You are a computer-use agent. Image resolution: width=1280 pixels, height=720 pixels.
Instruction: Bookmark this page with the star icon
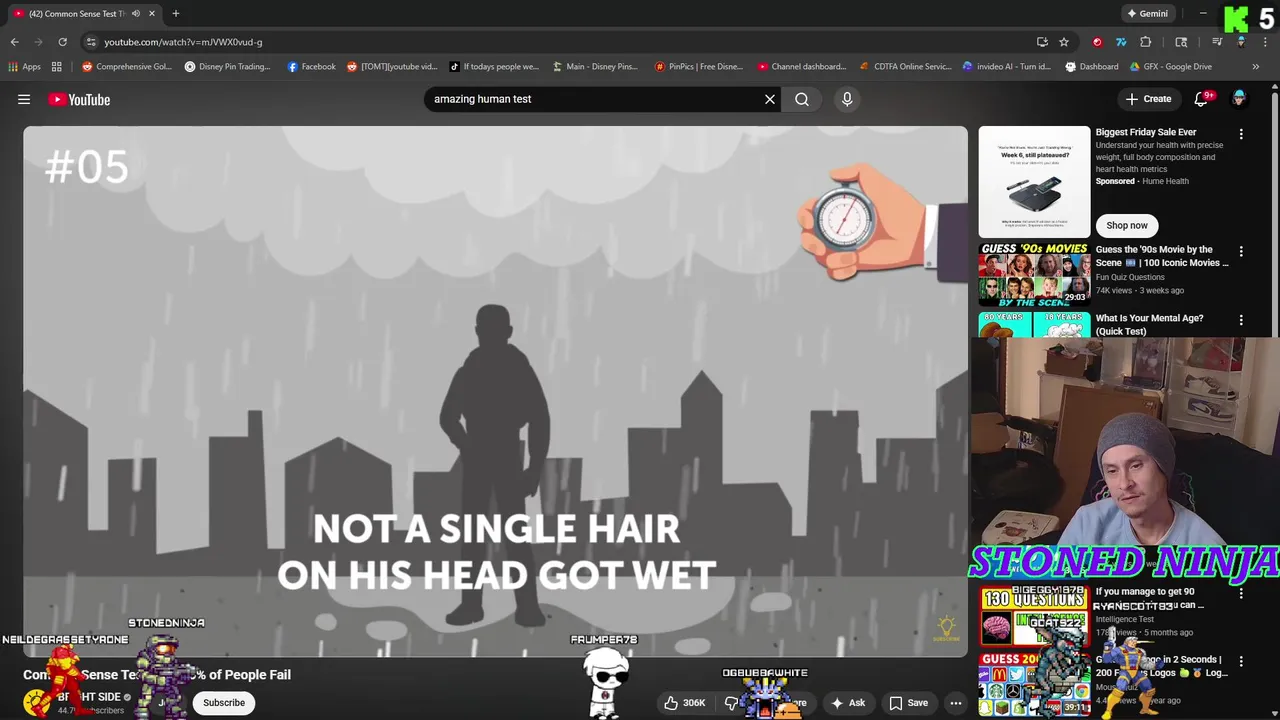[1064, 42]
